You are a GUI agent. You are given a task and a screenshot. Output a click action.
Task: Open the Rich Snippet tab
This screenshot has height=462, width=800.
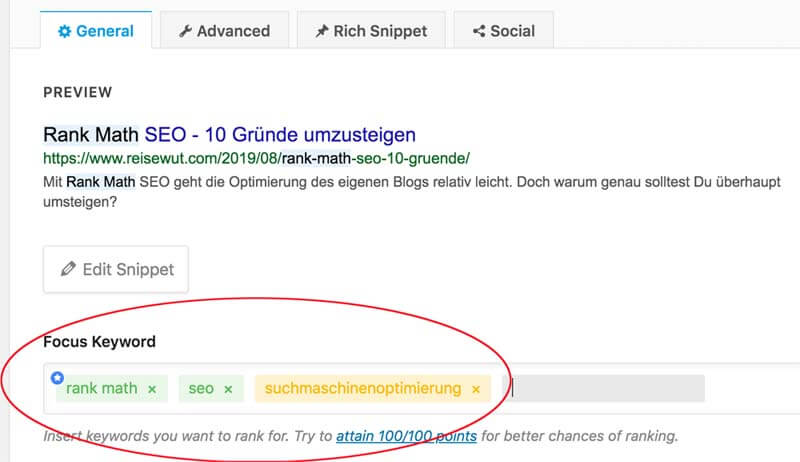(371, 31)
